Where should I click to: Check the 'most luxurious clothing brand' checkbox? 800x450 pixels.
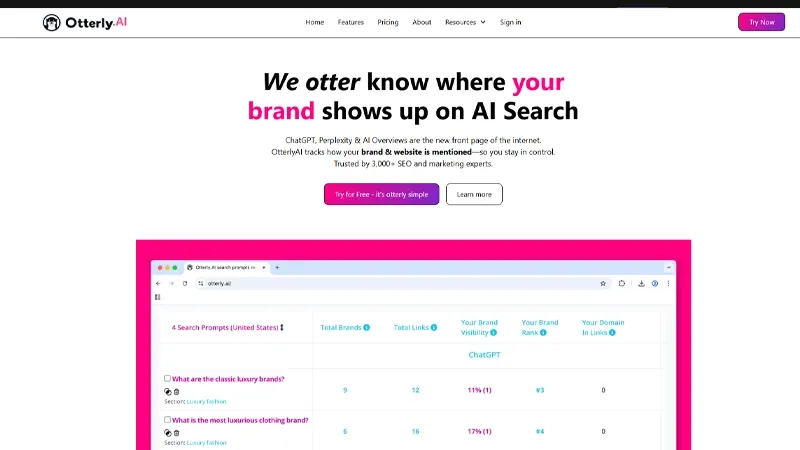[x=167, y=420]
